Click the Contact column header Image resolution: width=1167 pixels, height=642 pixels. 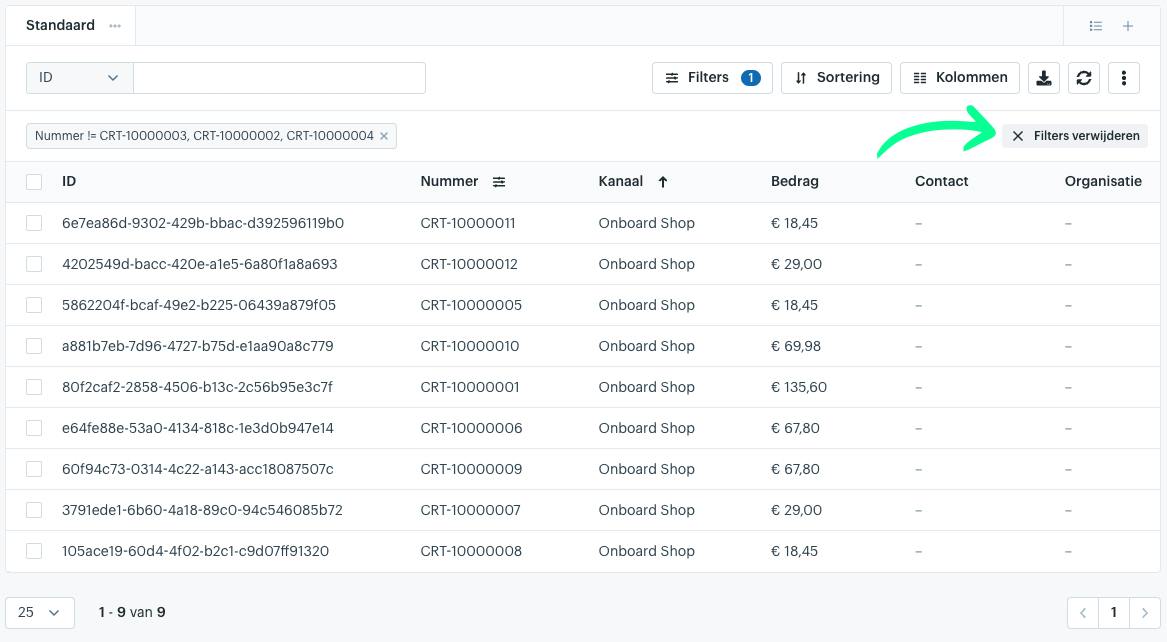pyautogui.click(x=941, y=182)
